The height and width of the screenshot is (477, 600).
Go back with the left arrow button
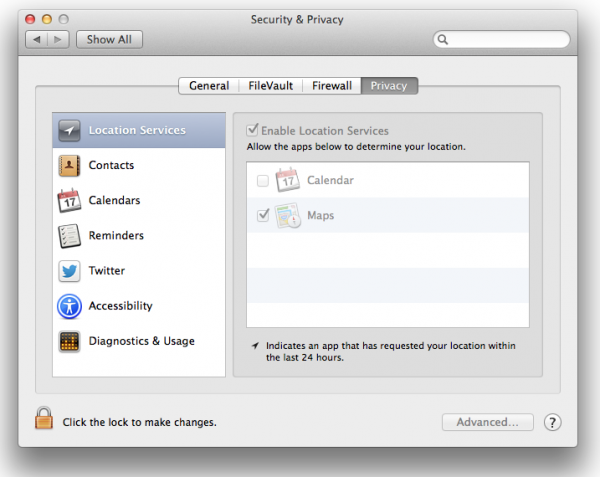click(37, 39)
